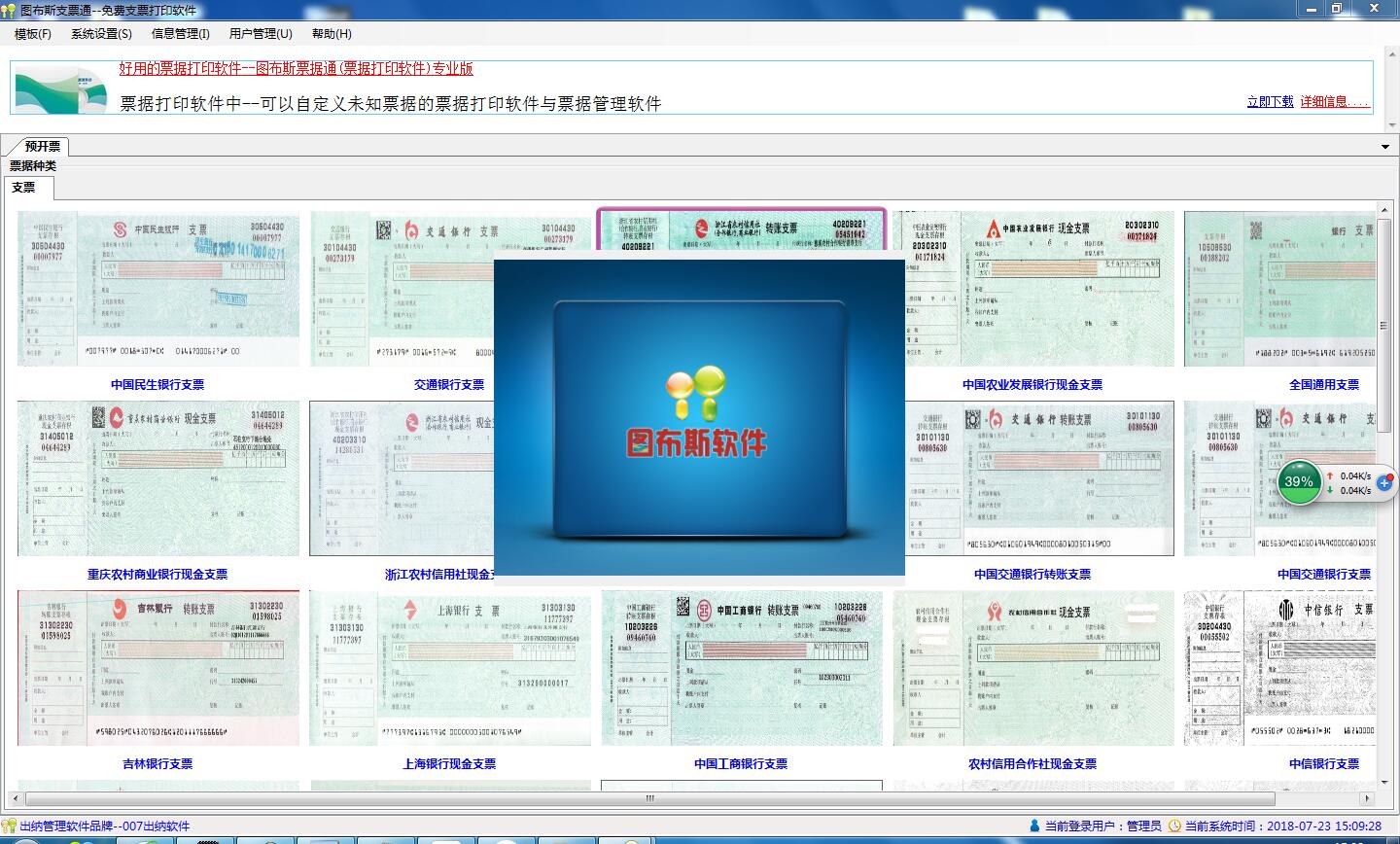Click the 中国农业发展银行现金支票 caption
This screenshot has width=1400, height=844.
(x=1032, y=385)
